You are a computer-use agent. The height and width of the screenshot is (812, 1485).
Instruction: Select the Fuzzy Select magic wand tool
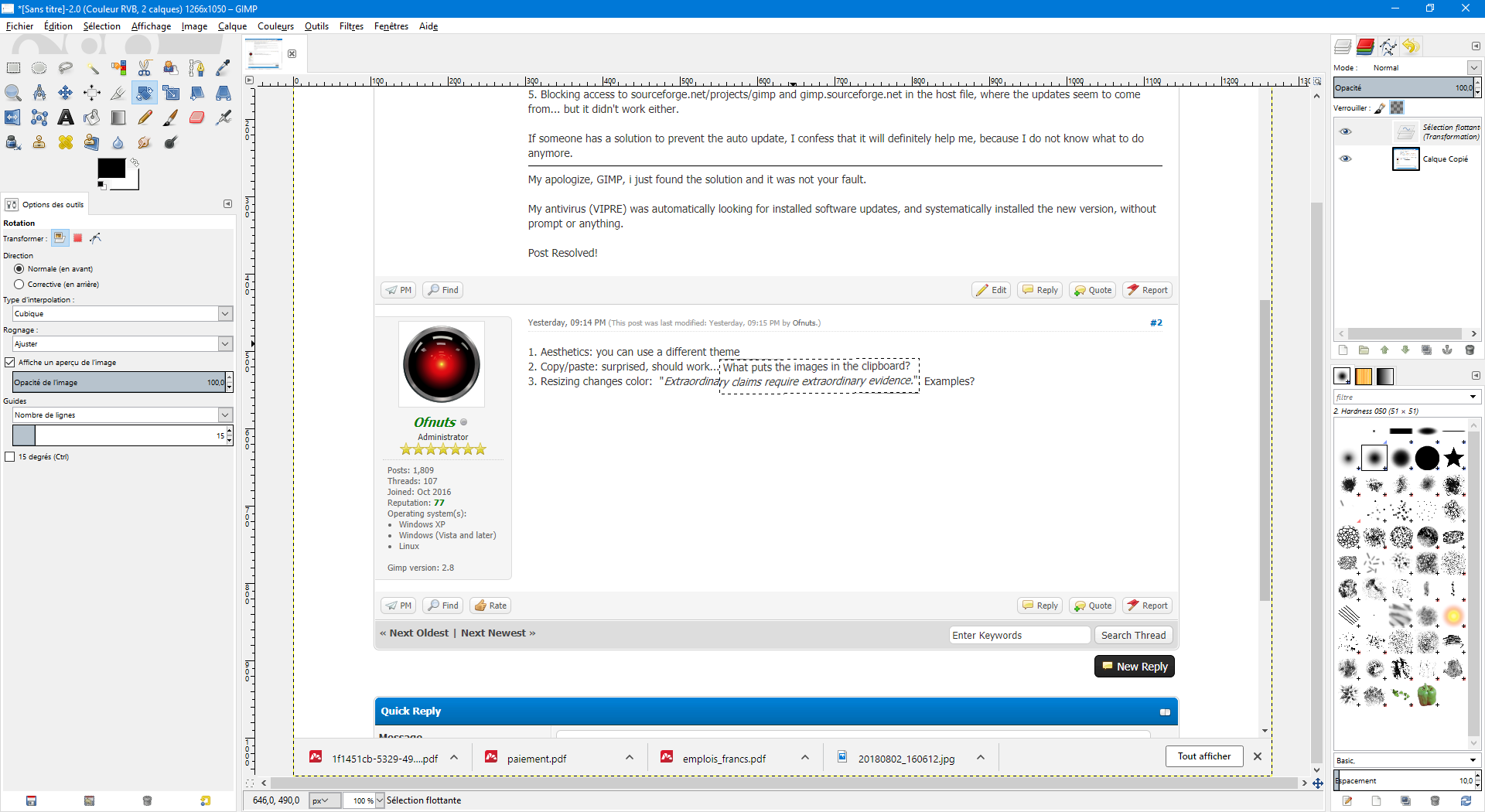(92, 68)
